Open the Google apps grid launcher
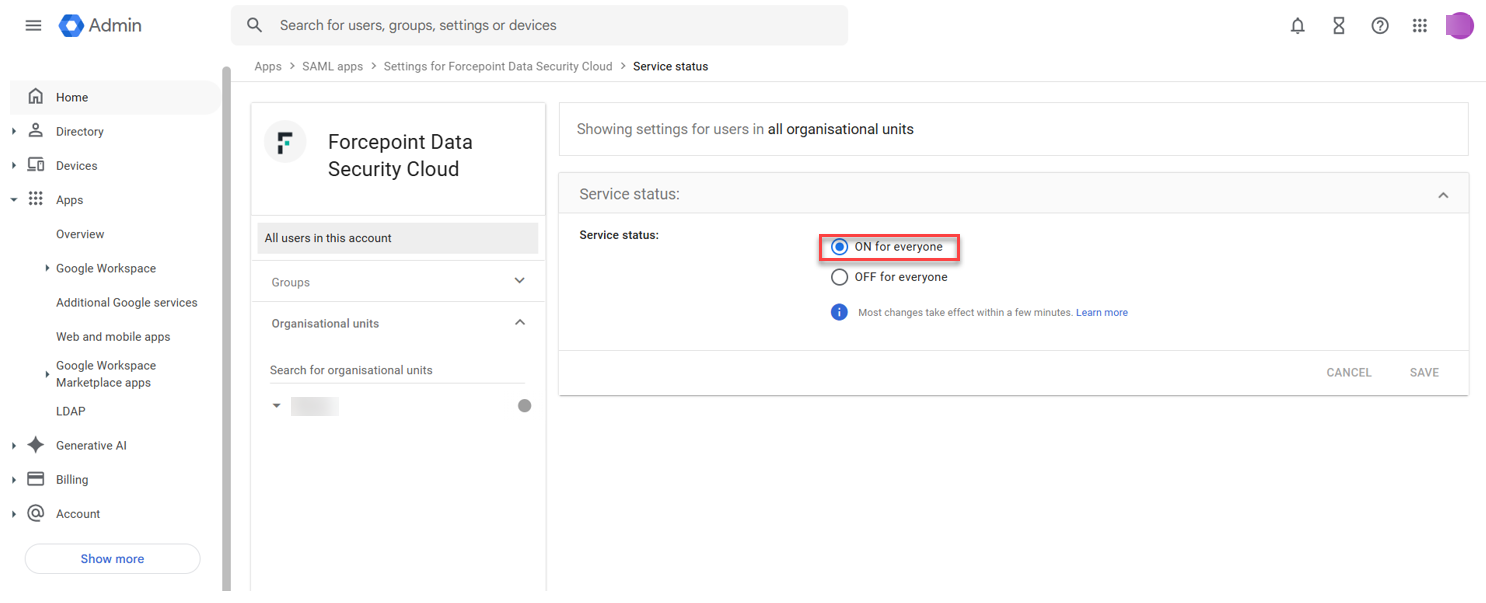This screenshot has height=603, width=1486. 1419,26
